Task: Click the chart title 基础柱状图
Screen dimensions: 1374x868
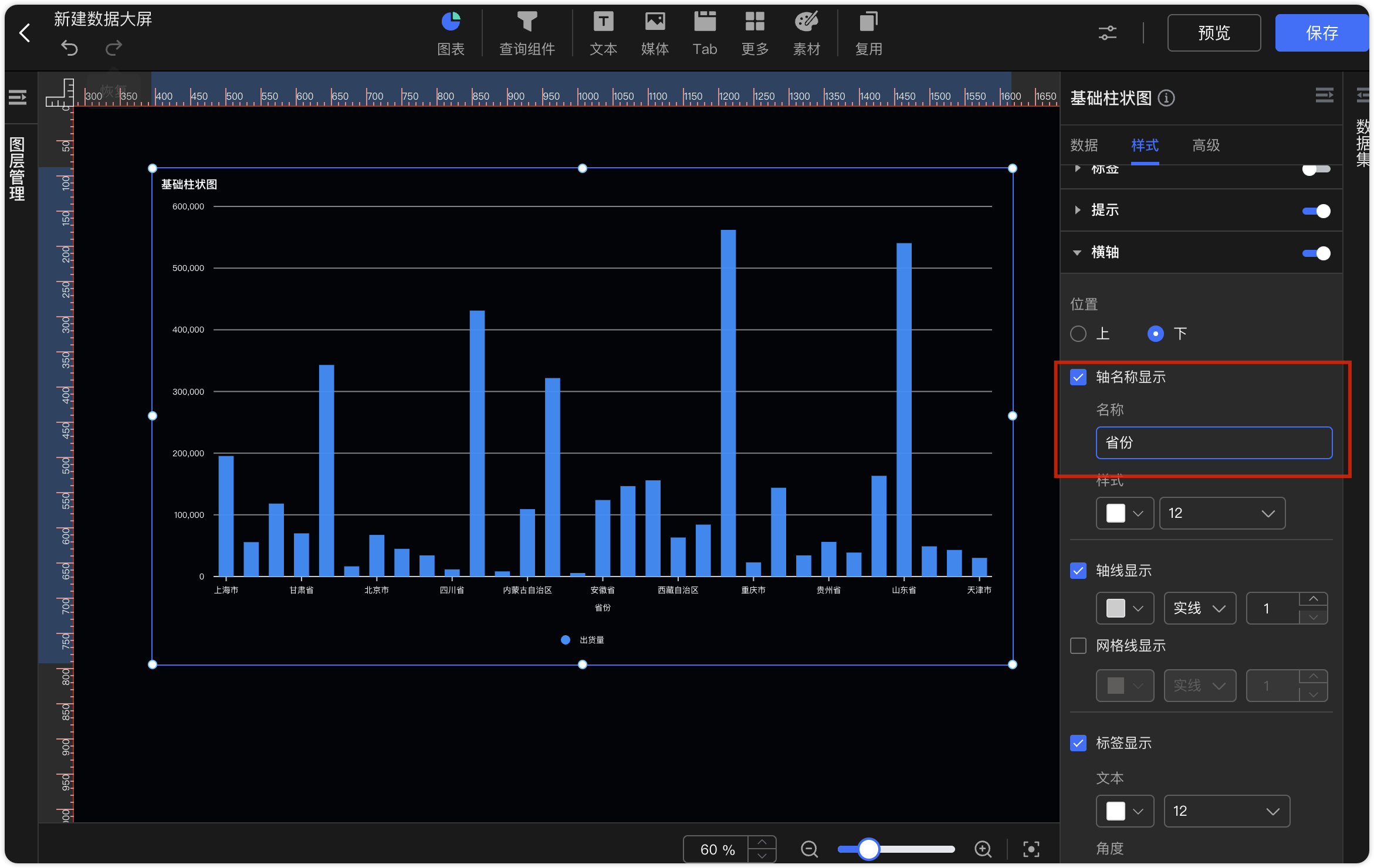Action: coord(189,185)
